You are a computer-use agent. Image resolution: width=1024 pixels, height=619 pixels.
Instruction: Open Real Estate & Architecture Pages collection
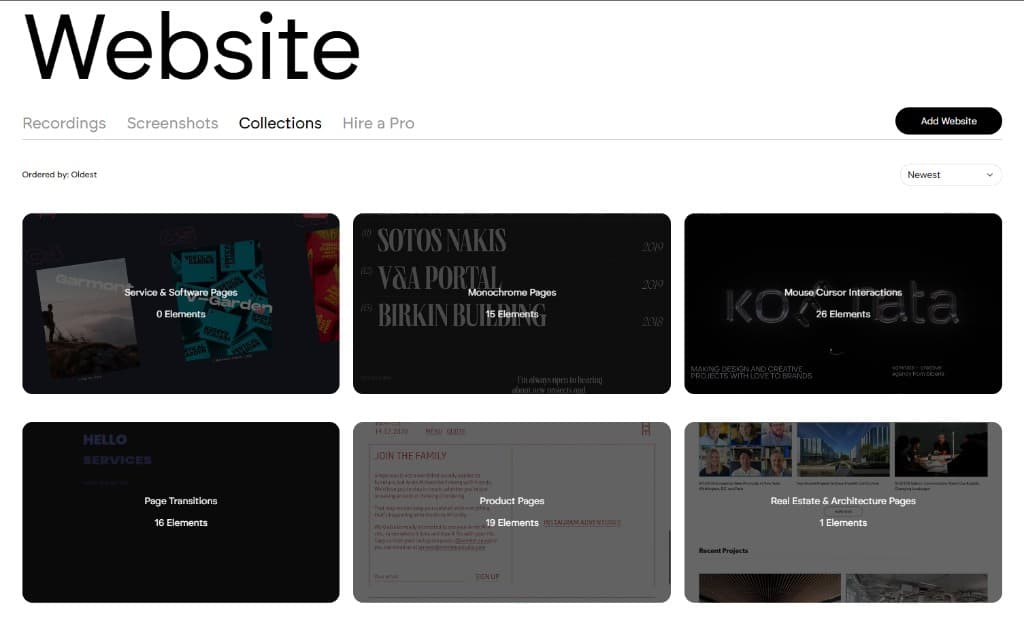coord(843,513)
